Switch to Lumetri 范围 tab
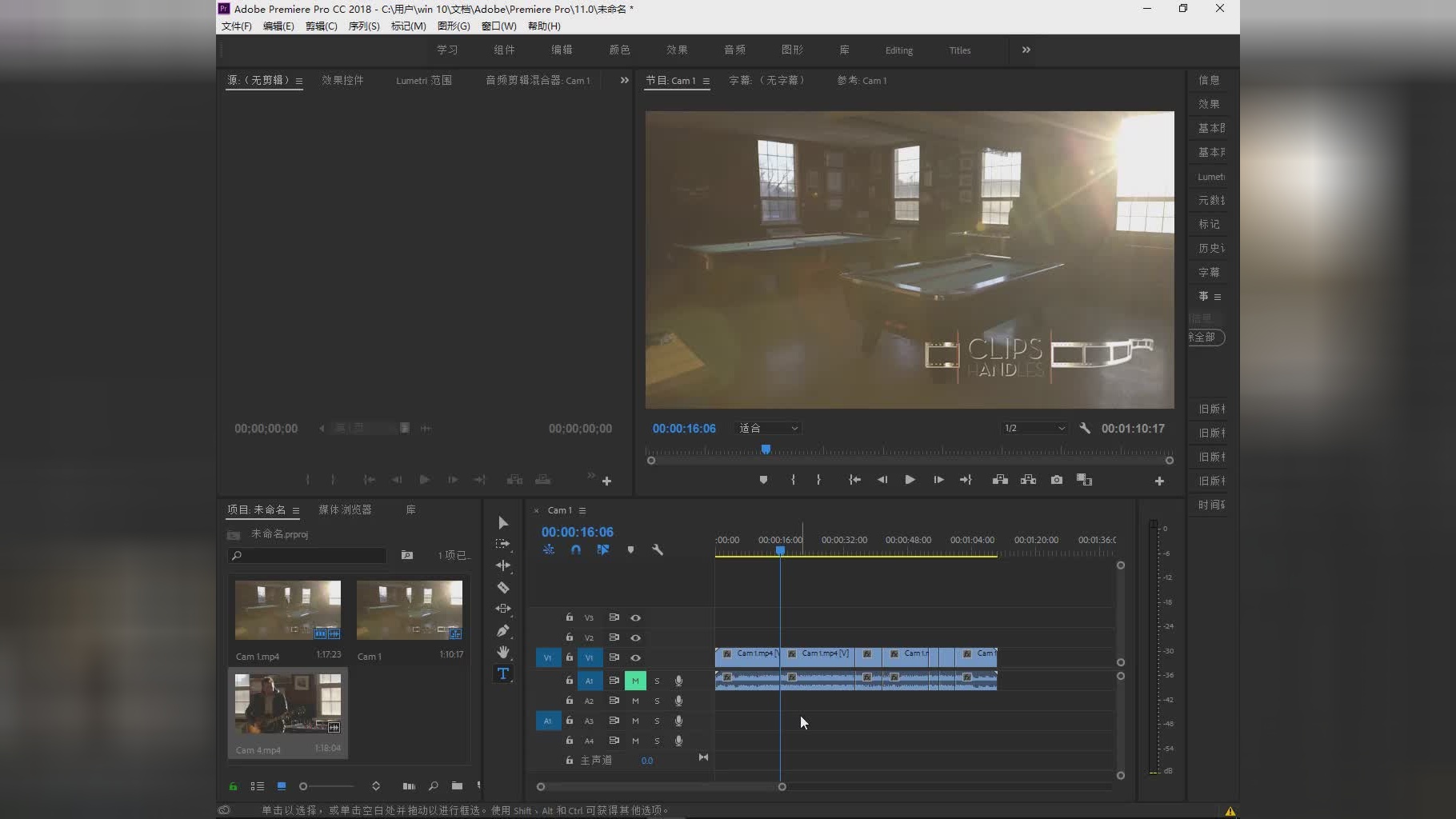 point(424,80)
